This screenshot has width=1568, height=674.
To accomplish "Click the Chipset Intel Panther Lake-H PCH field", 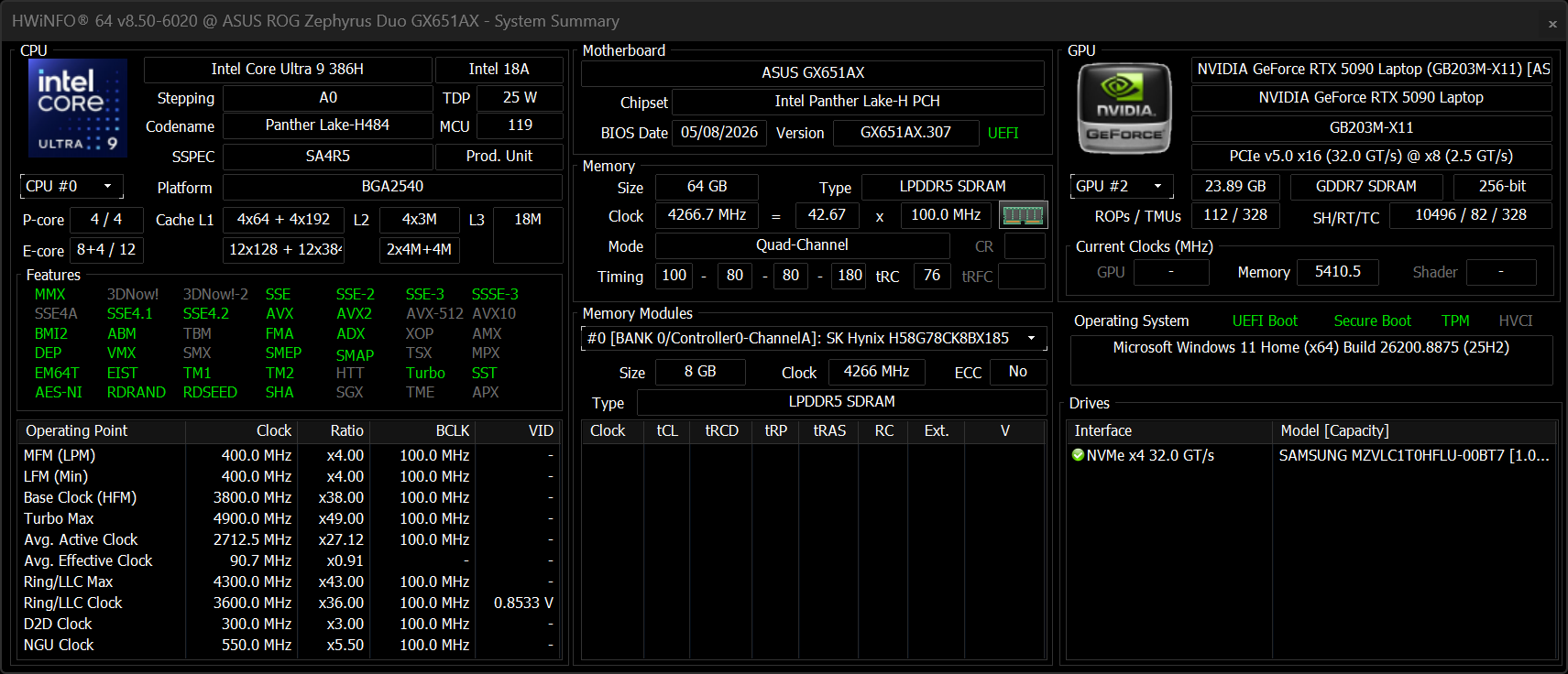I will [x=858, y=102].
